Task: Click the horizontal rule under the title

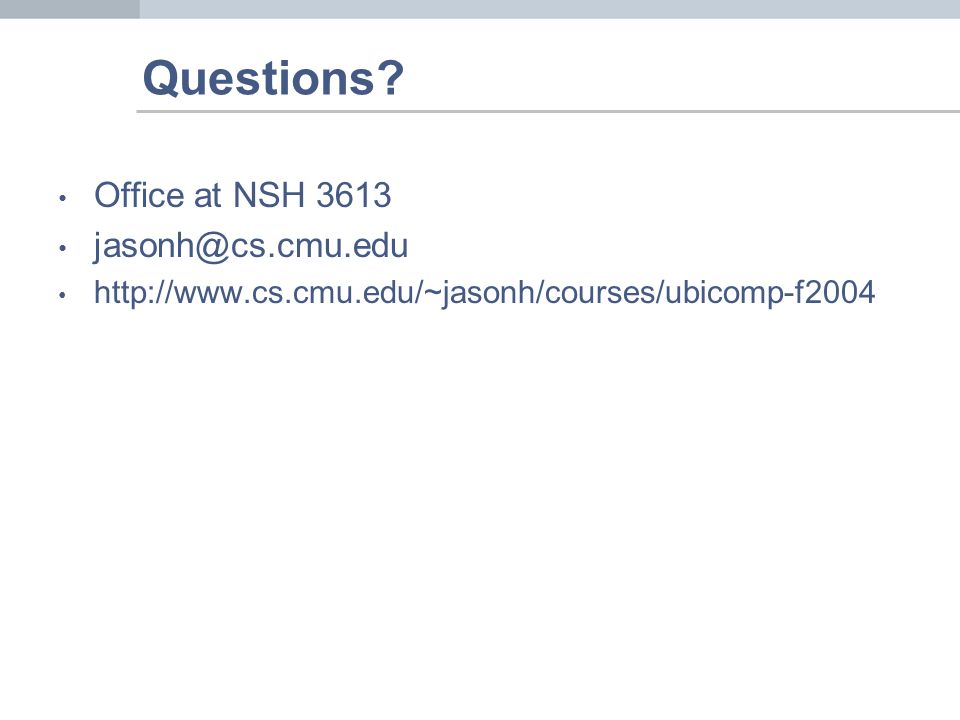Action: coord(548,111)
